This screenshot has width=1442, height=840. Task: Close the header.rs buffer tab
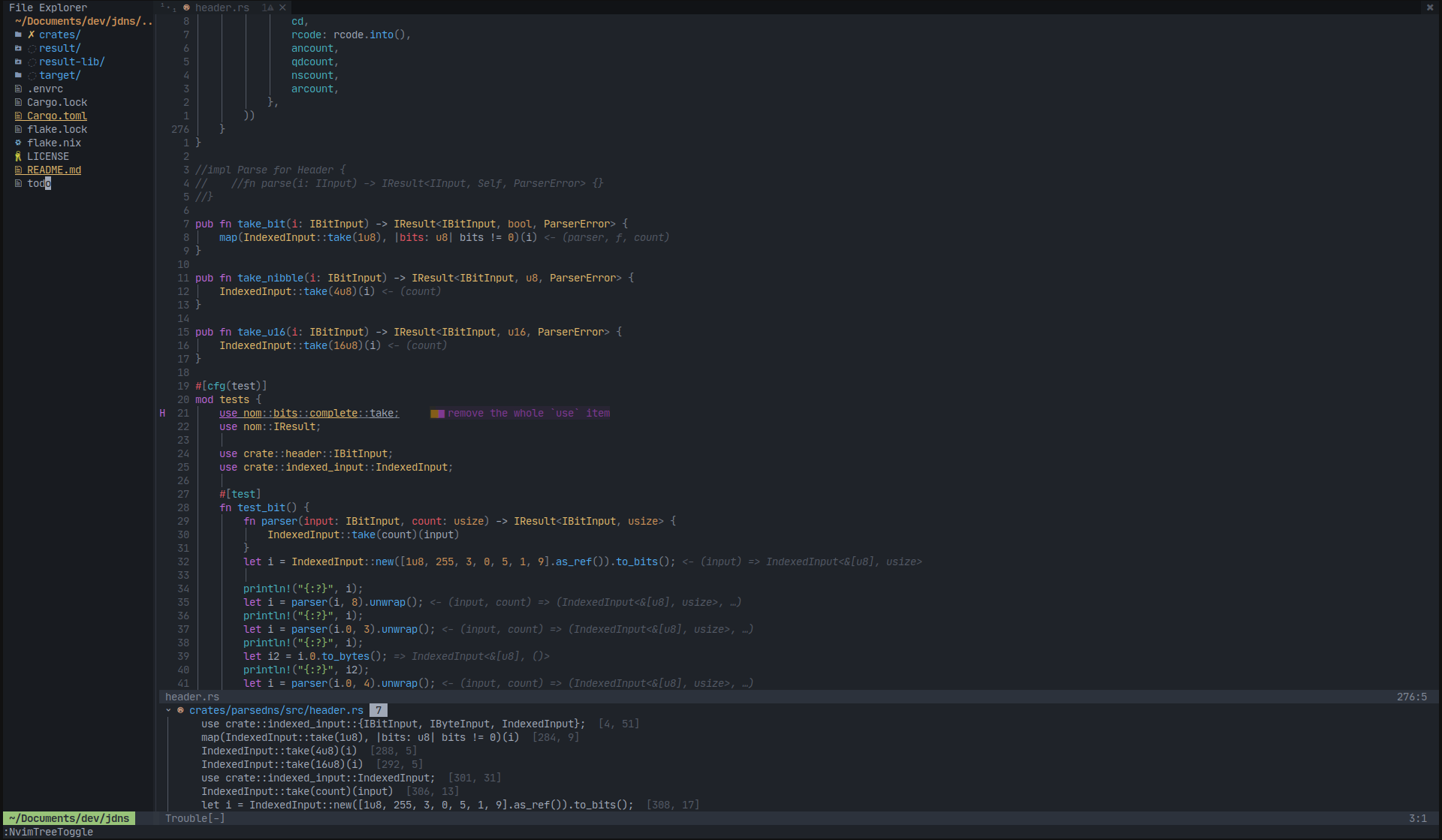point(282,8)
